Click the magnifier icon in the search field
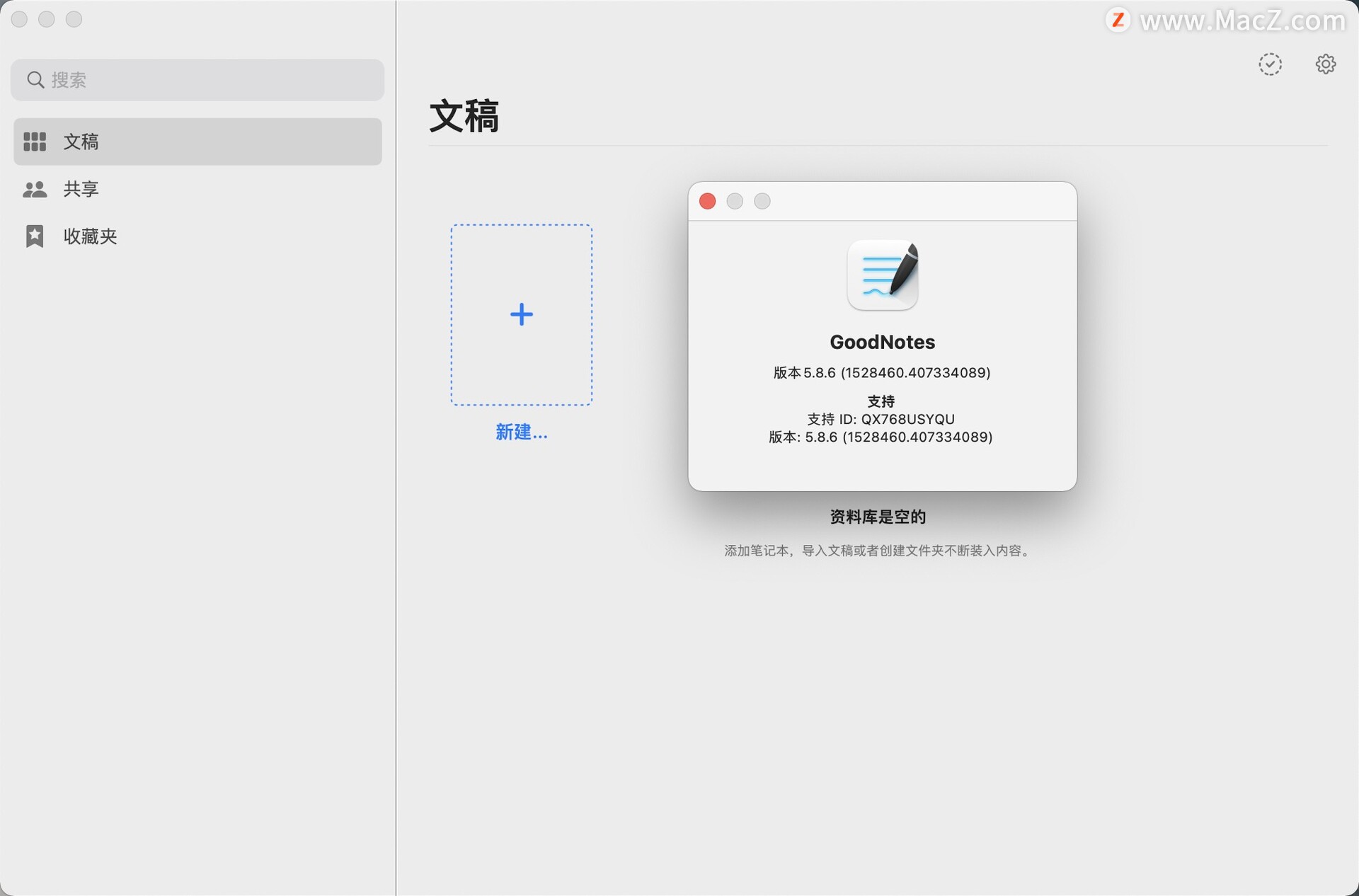 click(x=35, y=80)
